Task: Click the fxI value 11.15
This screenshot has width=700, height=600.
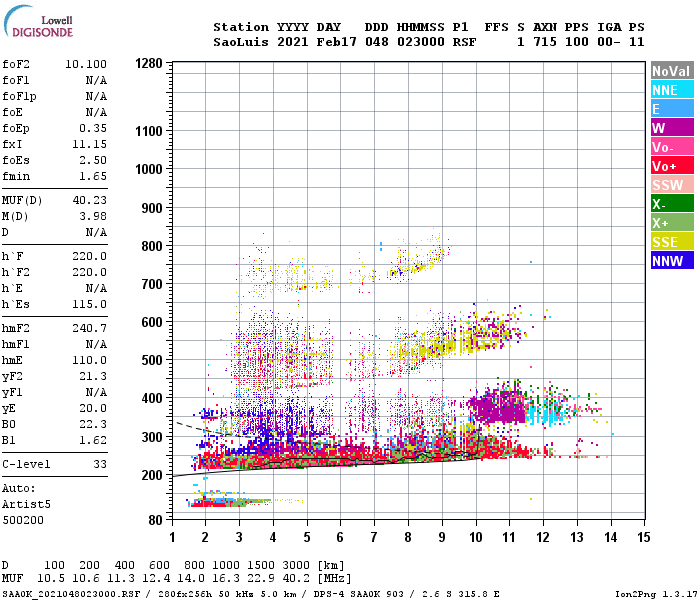Action: click(90, 144)
